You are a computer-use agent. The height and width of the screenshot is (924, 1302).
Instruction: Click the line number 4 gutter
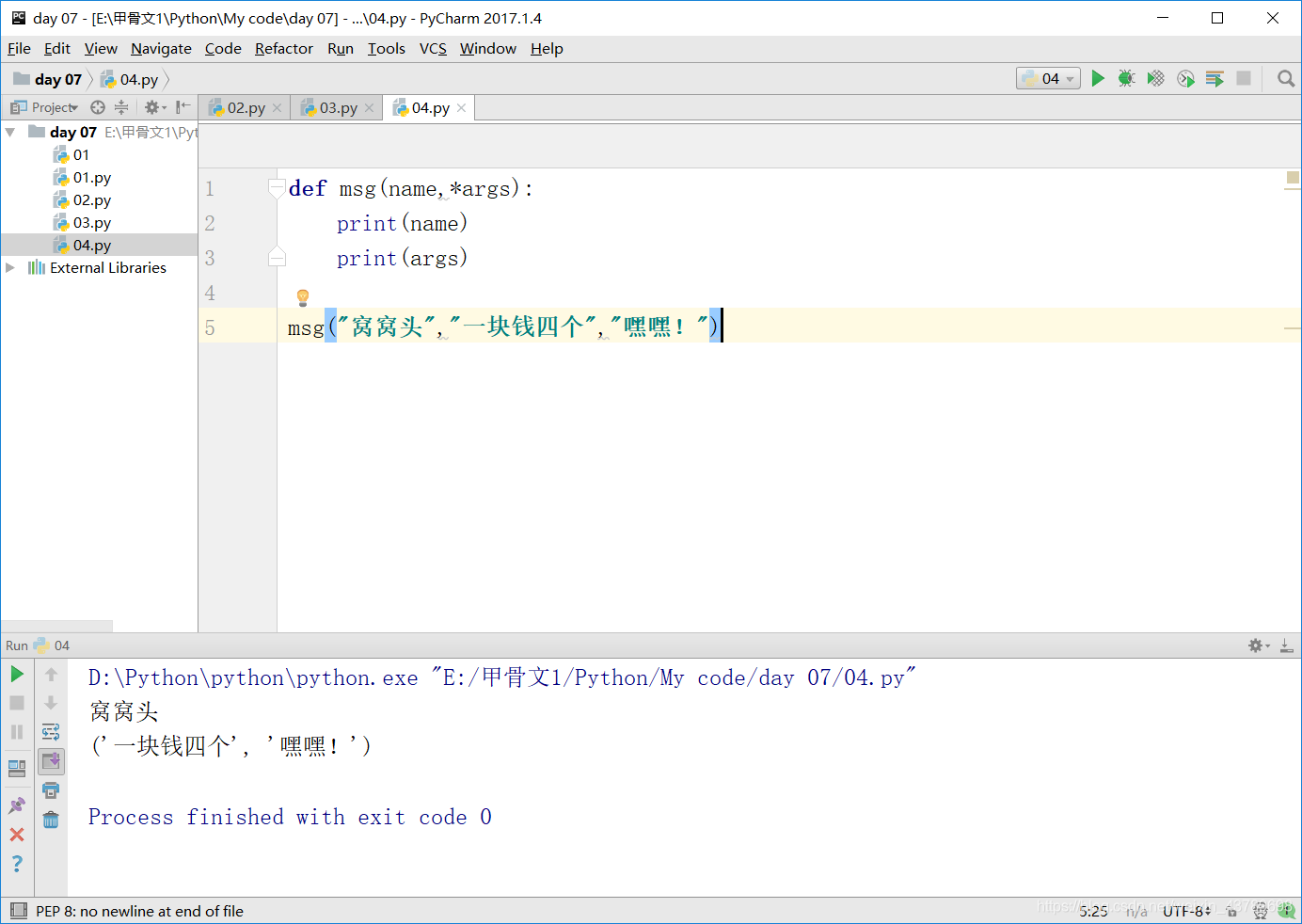click(x=210, y=293)
